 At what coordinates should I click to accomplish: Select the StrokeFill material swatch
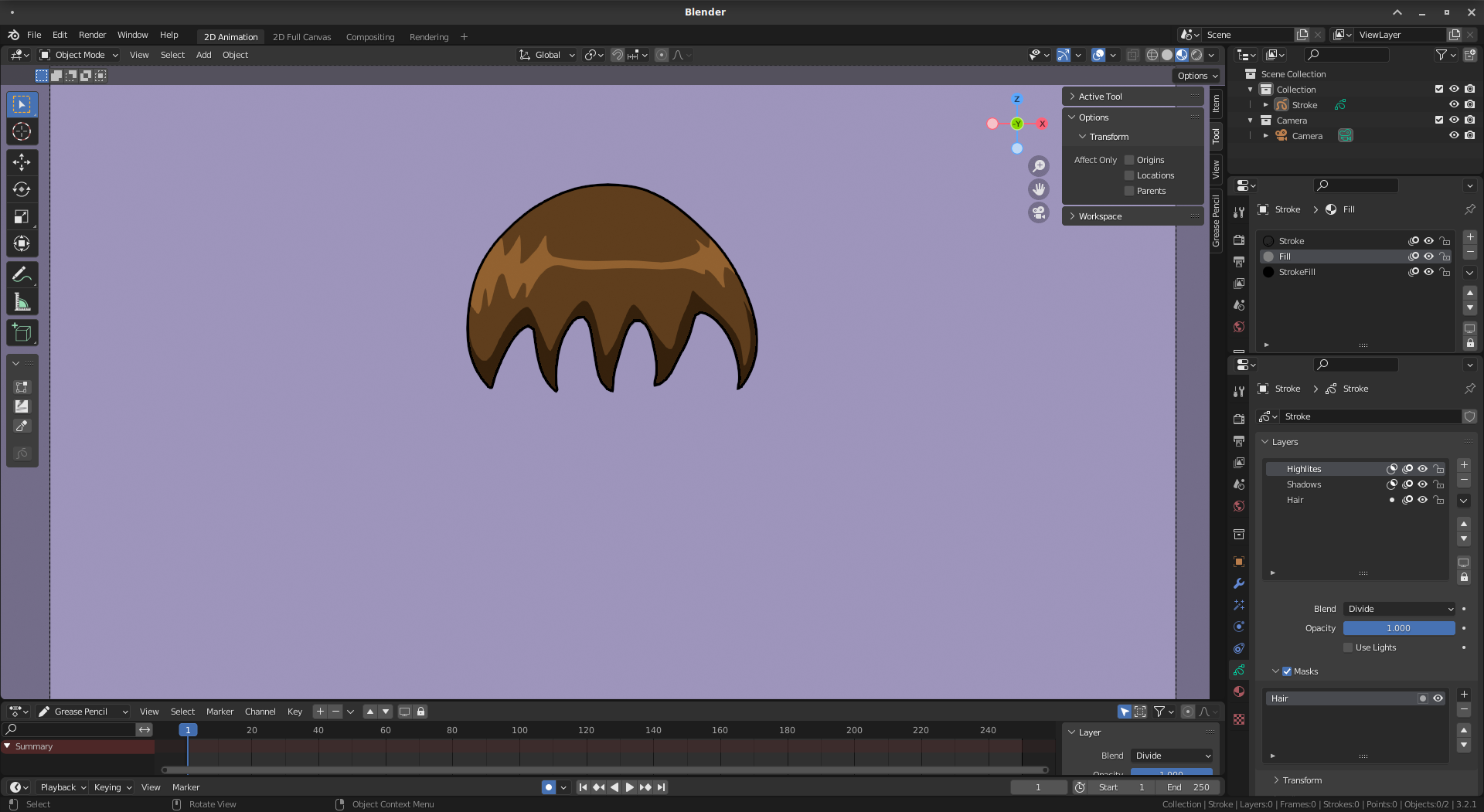pyautogui.click(x=1268, y=272)
